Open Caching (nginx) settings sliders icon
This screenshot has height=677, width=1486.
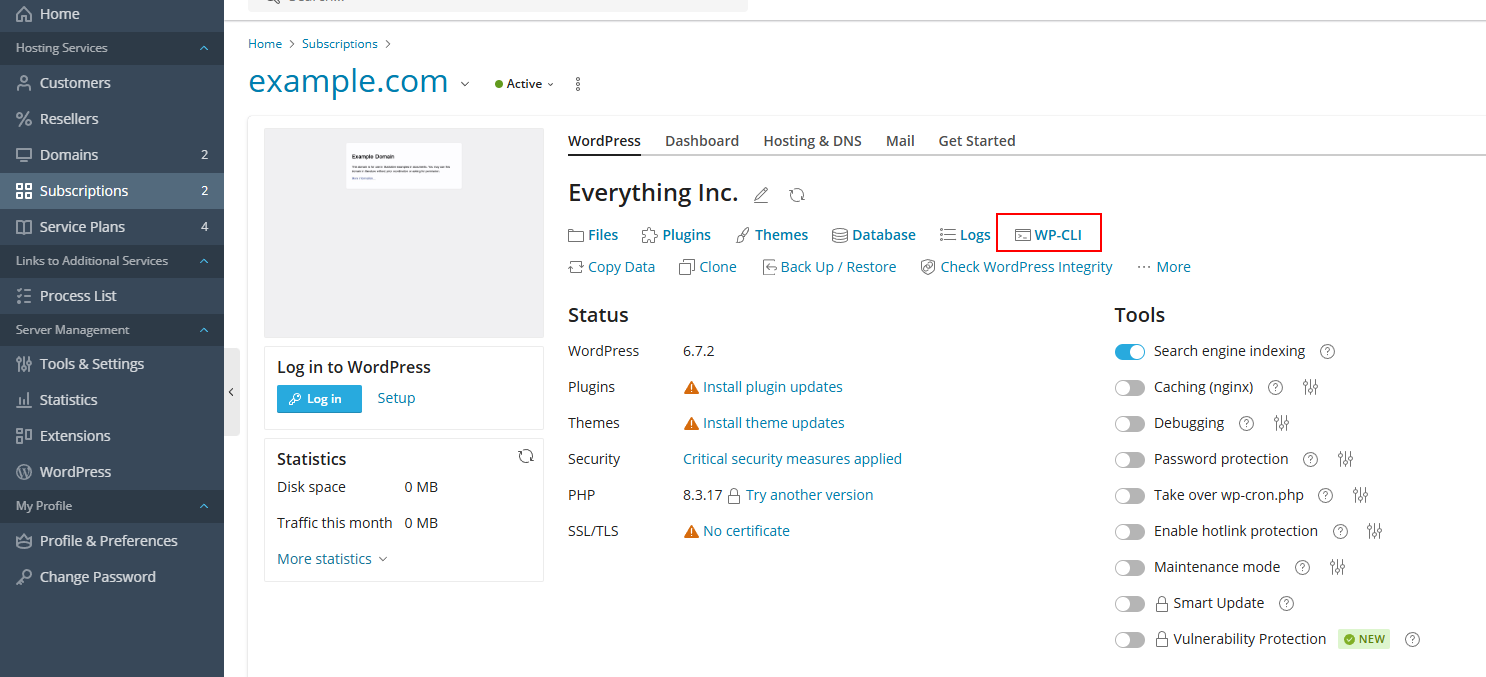point(1311,387)
